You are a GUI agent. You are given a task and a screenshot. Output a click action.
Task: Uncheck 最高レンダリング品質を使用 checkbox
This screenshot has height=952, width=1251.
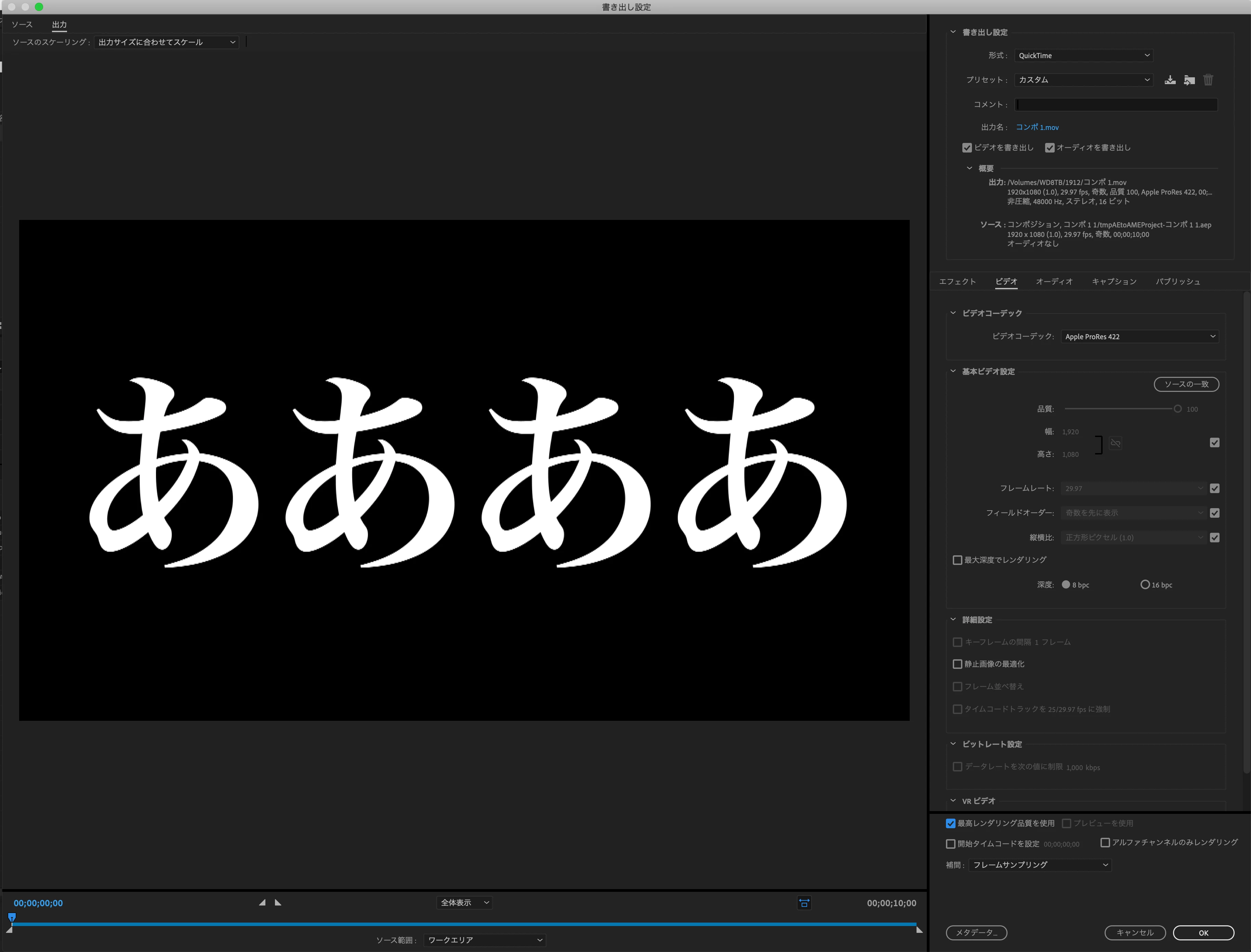tap(951, 823)
